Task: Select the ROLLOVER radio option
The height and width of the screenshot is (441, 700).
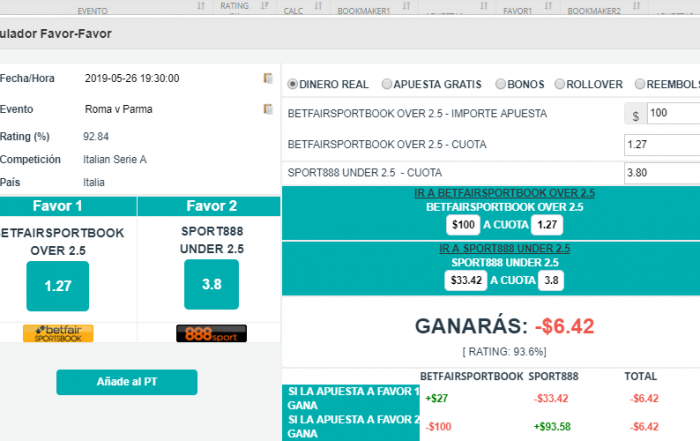Action: 559,84
